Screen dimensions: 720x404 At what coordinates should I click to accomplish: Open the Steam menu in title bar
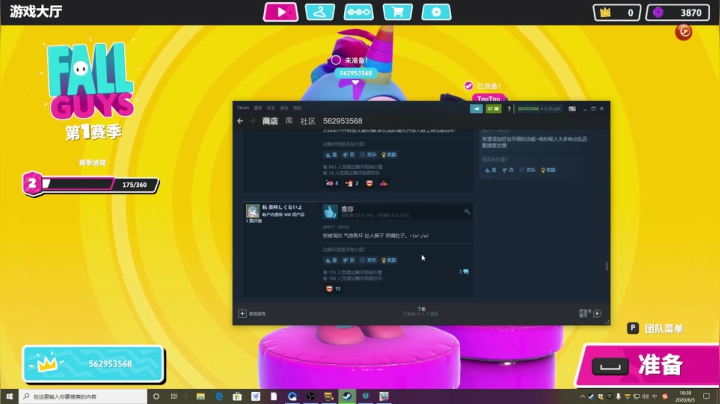pyautogui.click(x=243, y=108)
